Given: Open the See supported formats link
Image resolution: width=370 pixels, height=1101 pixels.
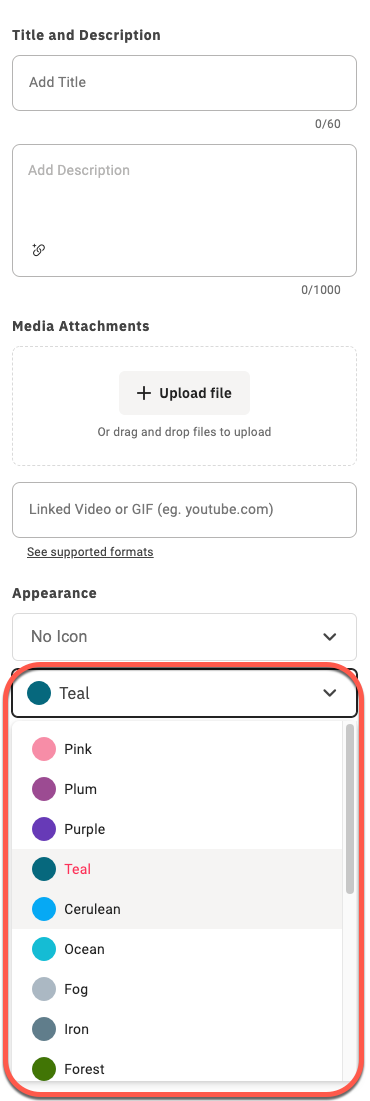Looking at the screenshot, I should (x=90, y=552).
